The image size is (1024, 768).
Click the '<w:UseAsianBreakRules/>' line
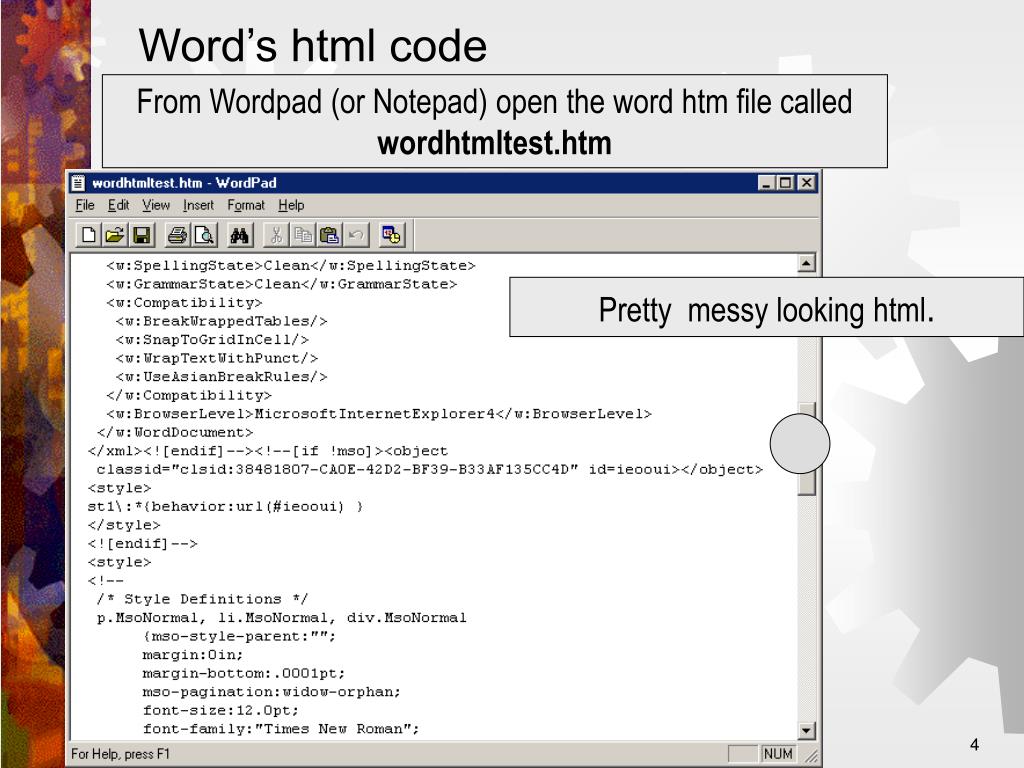pyautogui.click(x=221, y=377)
